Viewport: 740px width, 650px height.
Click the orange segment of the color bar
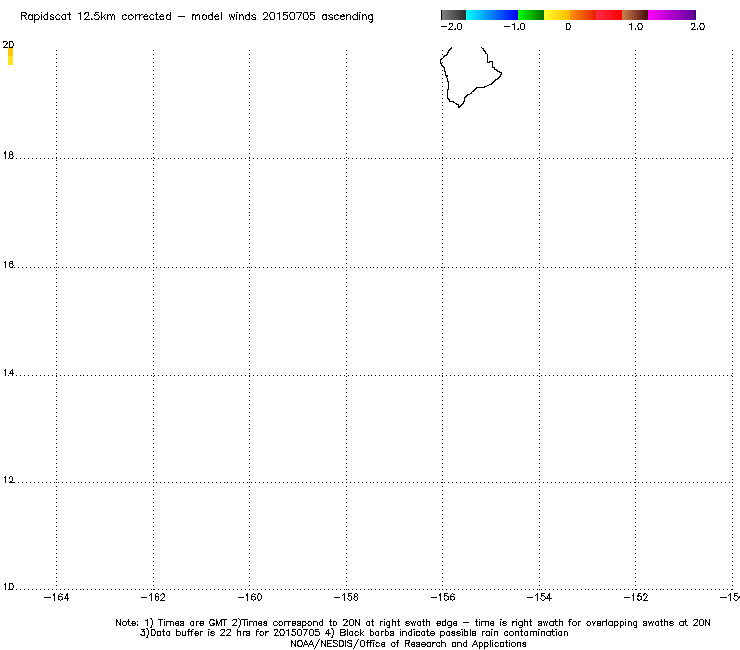582,15
